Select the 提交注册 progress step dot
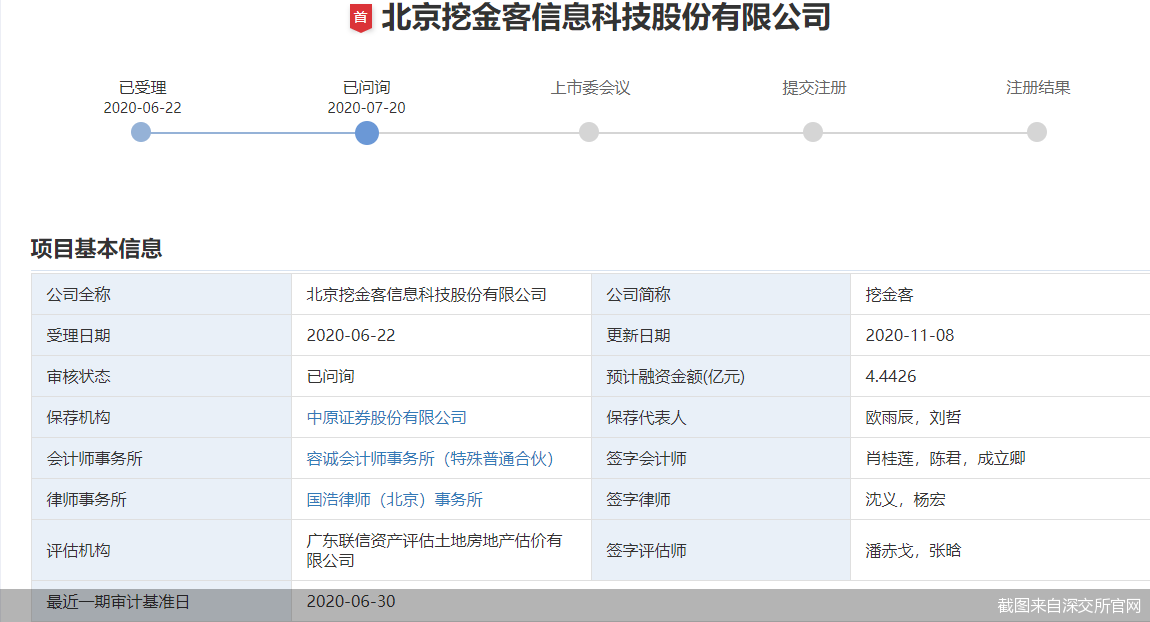The image size is (1150, 622). 813,132
